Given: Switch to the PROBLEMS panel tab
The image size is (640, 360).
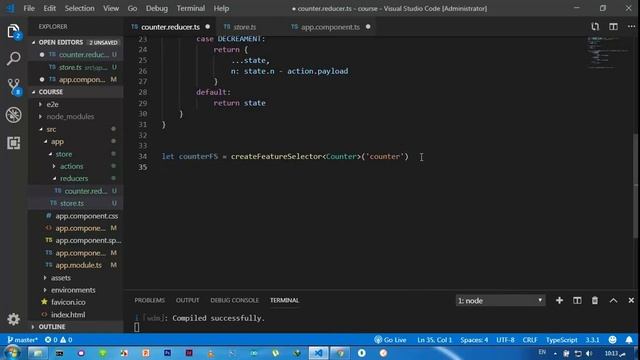Looking at the screenshot, I should (x=150, y=300).
